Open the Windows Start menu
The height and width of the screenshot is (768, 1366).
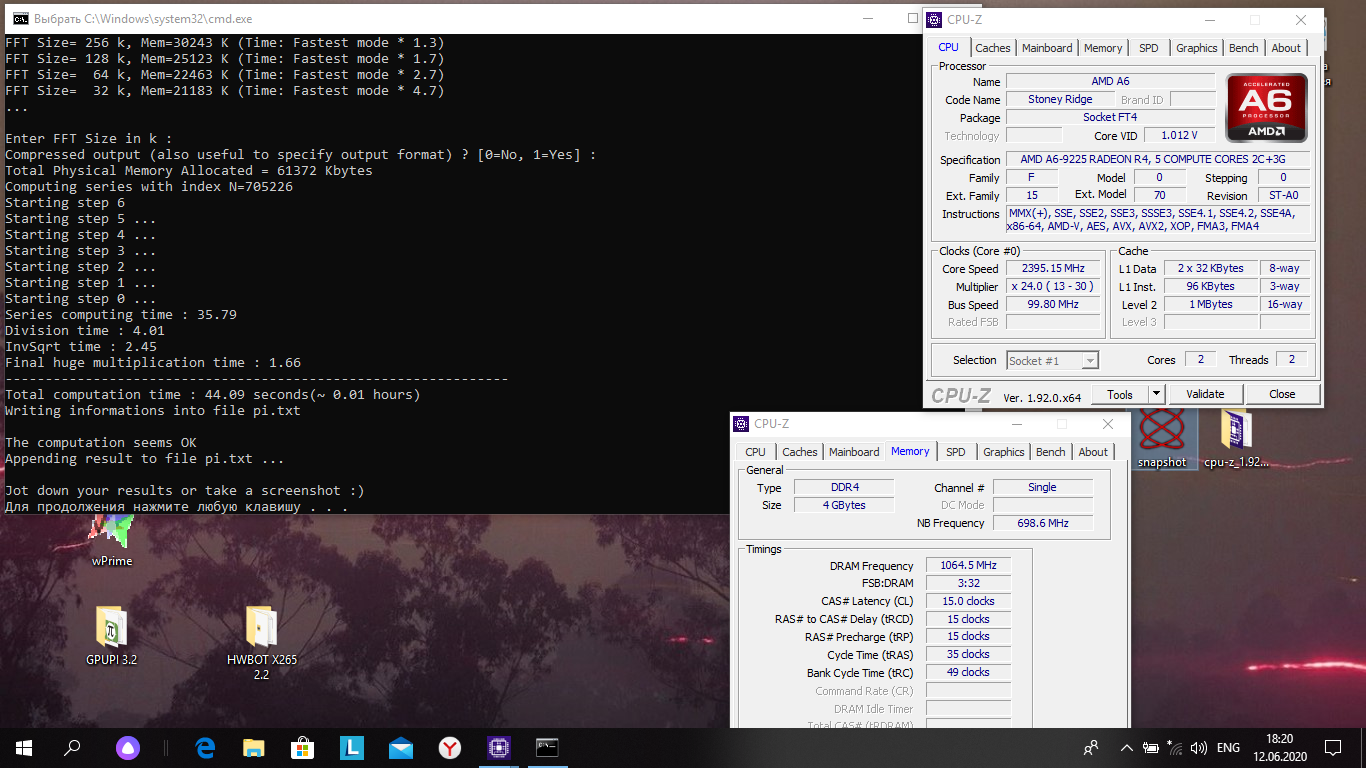tap(24, 747)
